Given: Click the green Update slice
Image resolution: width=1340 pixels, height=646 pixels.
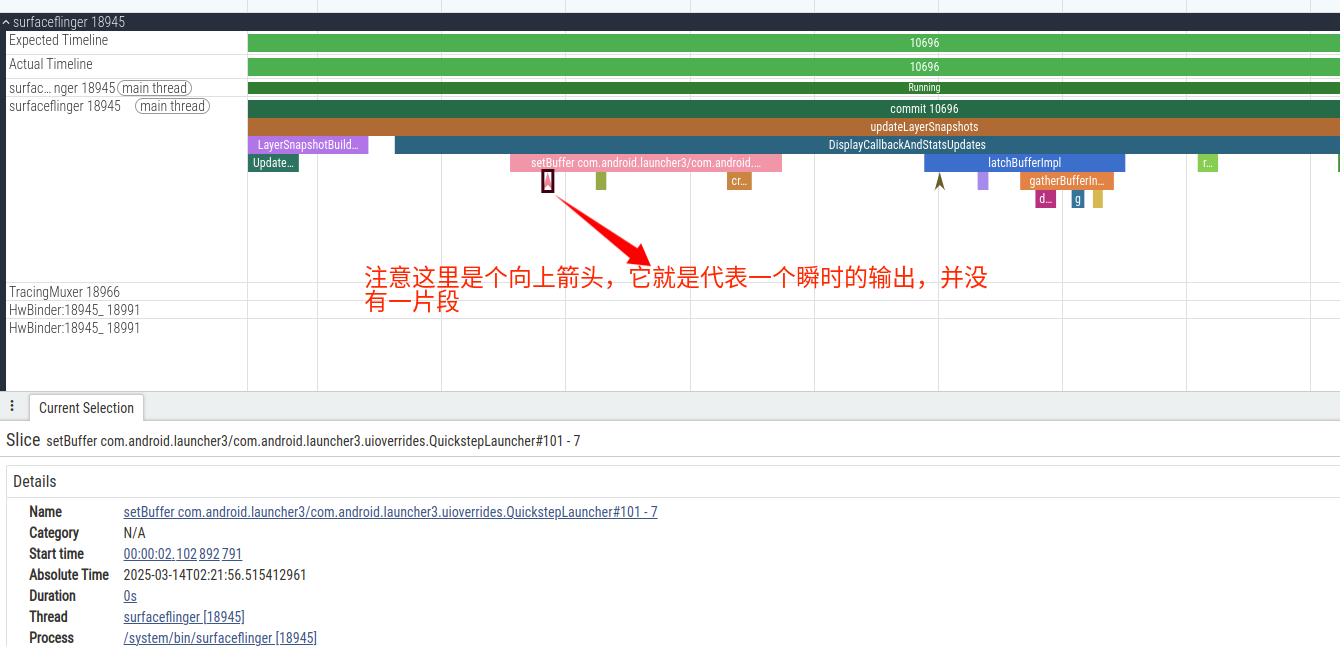Looking at the screenshot, I should point(273,163).
